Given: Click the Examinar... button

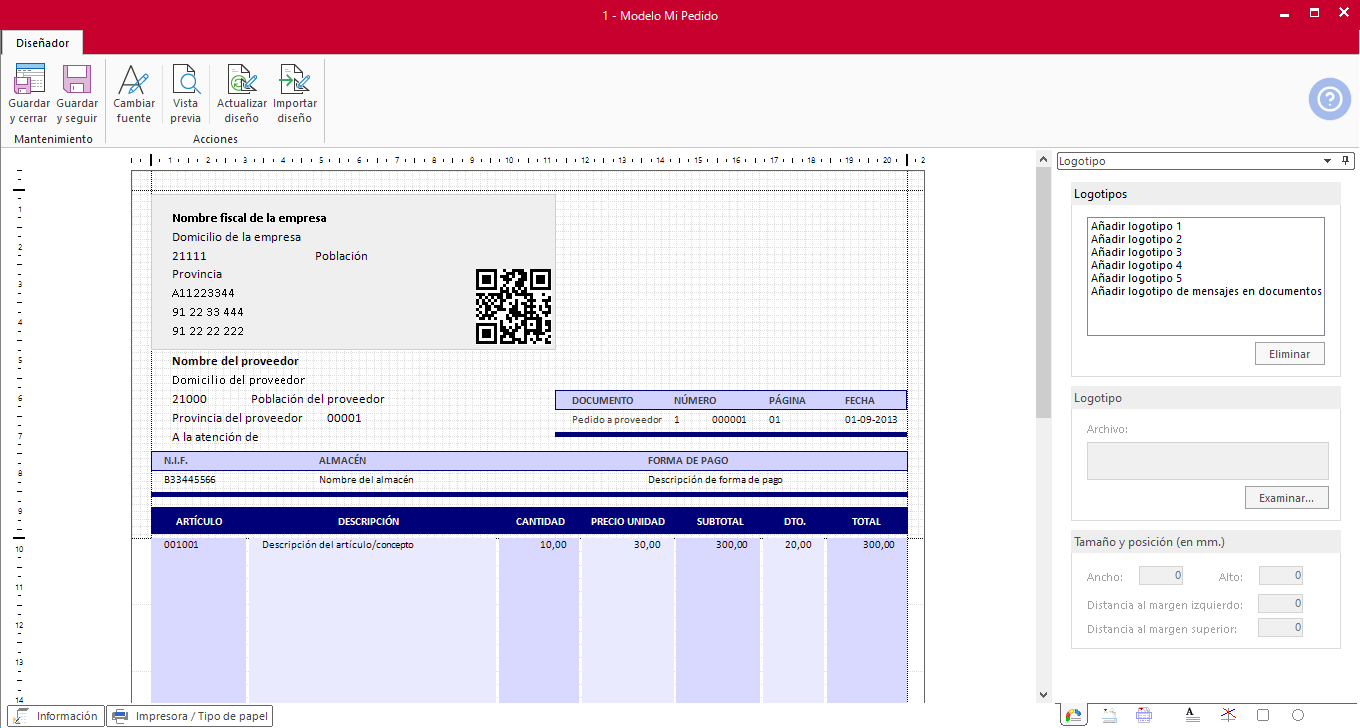Looking at the screenshot, I should click(x=1286, y=497).
